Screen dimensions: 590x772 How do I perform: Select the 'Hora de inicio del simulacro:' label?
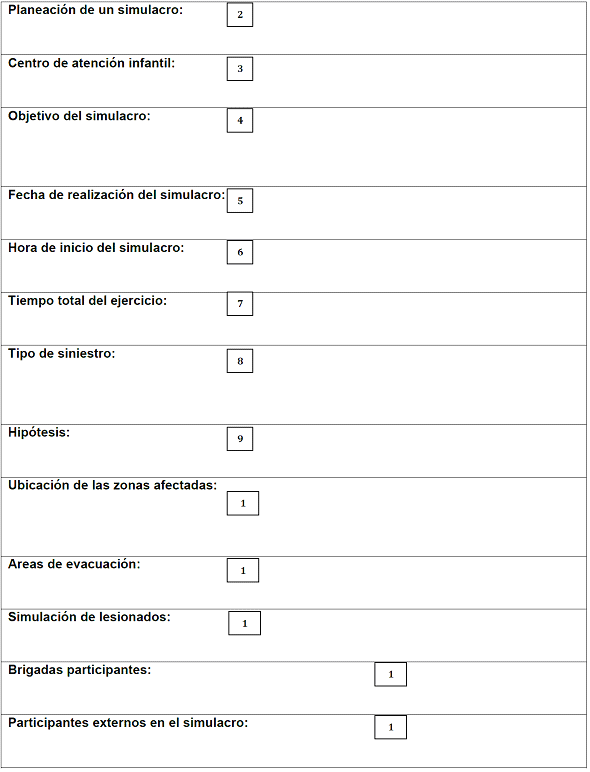[x=96, y=248]
